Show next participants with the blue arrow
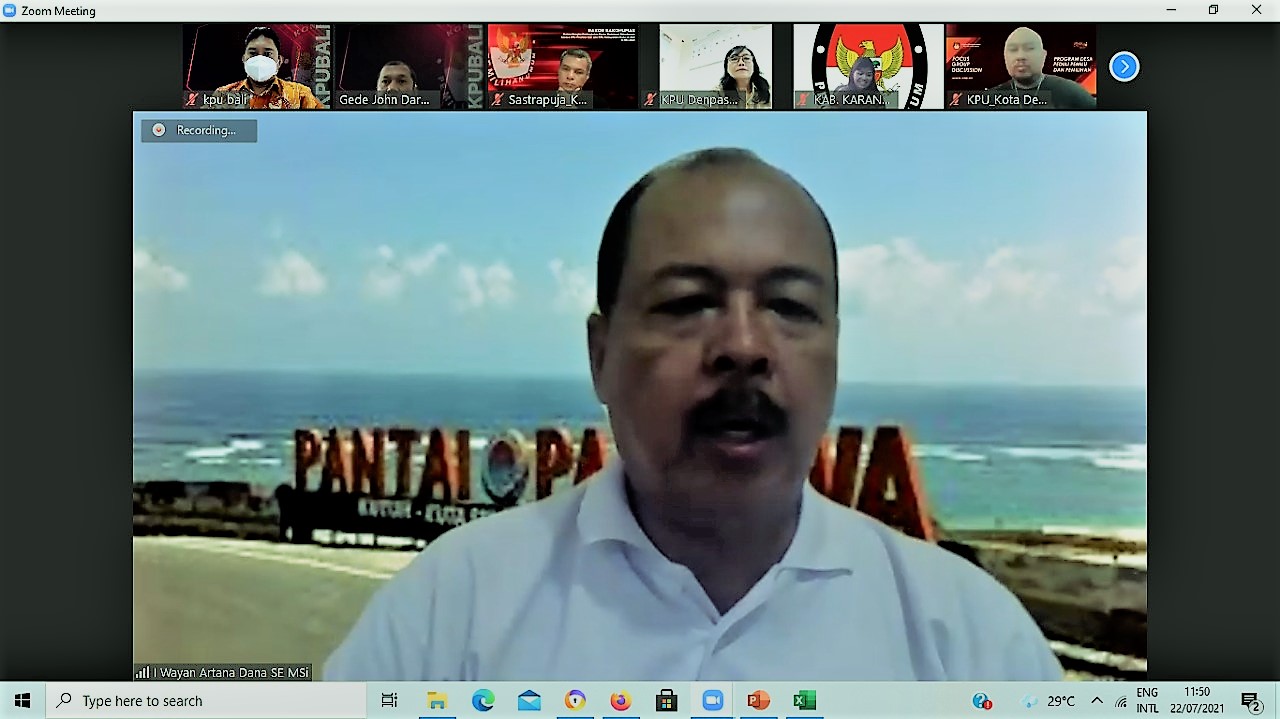The width and height of the screenshot is (1280, 719). tap(1124, 67)
